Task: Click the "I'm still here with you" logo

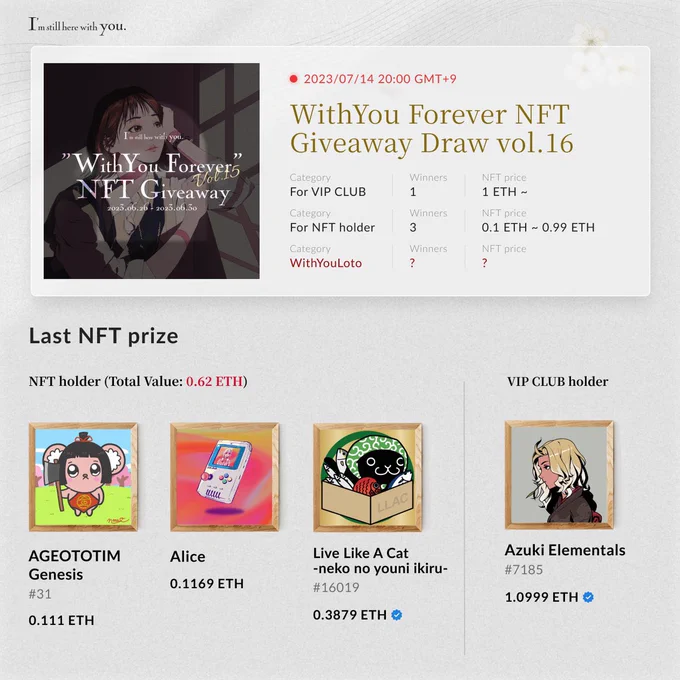Action: [77, 26]
